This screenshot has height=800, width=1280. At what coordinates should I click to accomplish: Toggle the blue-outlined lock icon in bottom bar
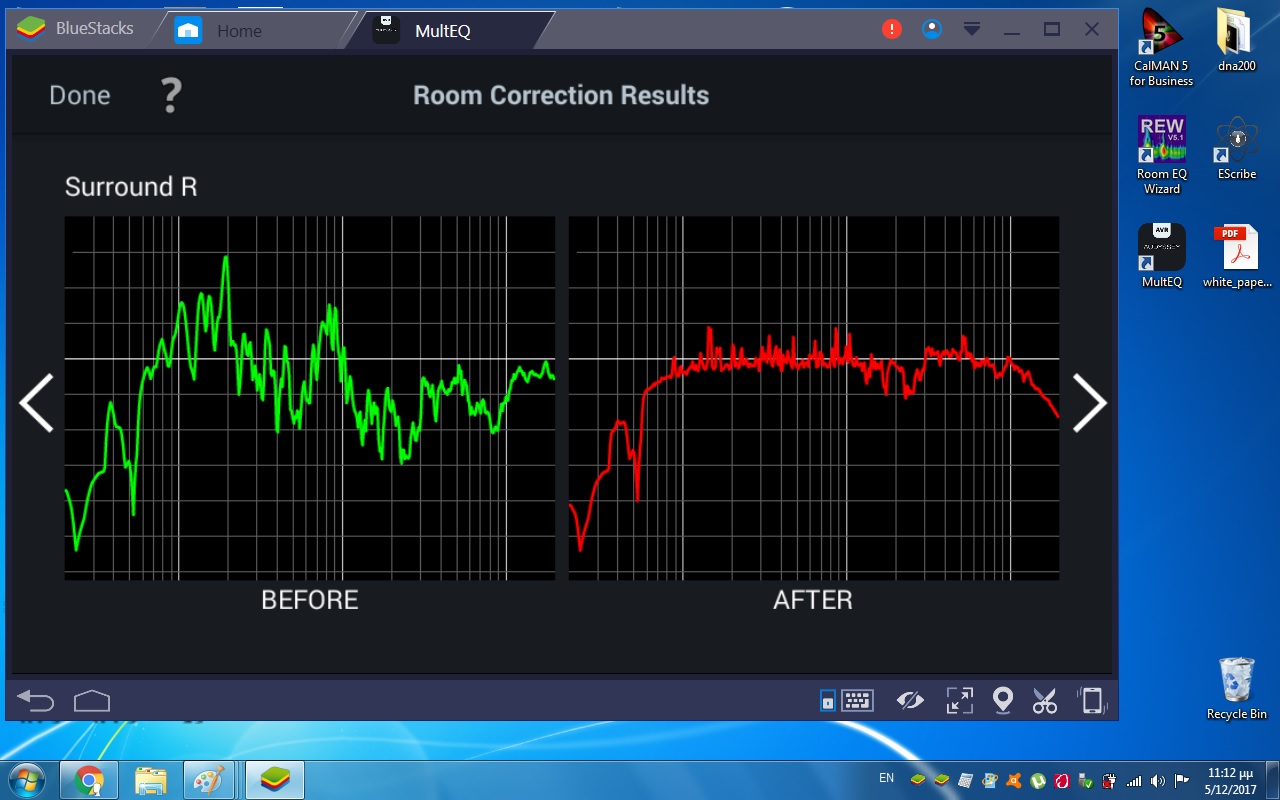pyautogui.click(x=827, y=702)
